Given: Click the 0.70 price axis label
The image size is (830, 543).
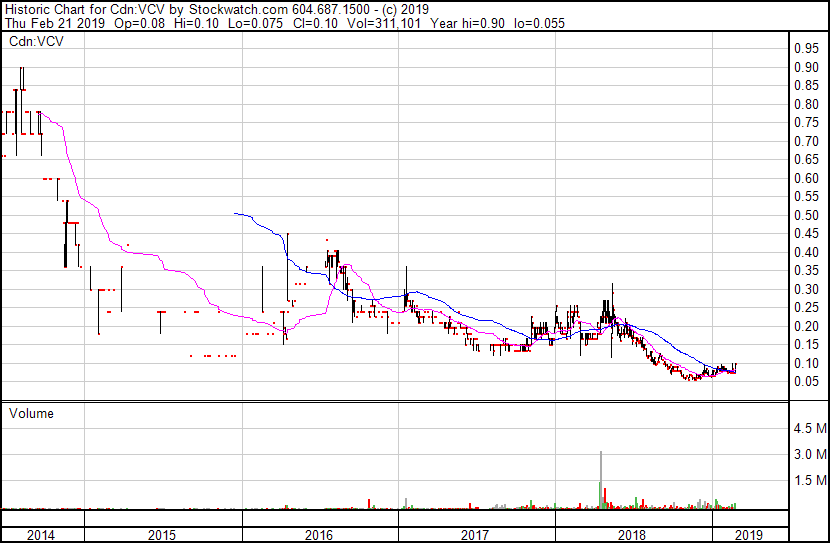Looking at the screenshot, I should point(806,141).
